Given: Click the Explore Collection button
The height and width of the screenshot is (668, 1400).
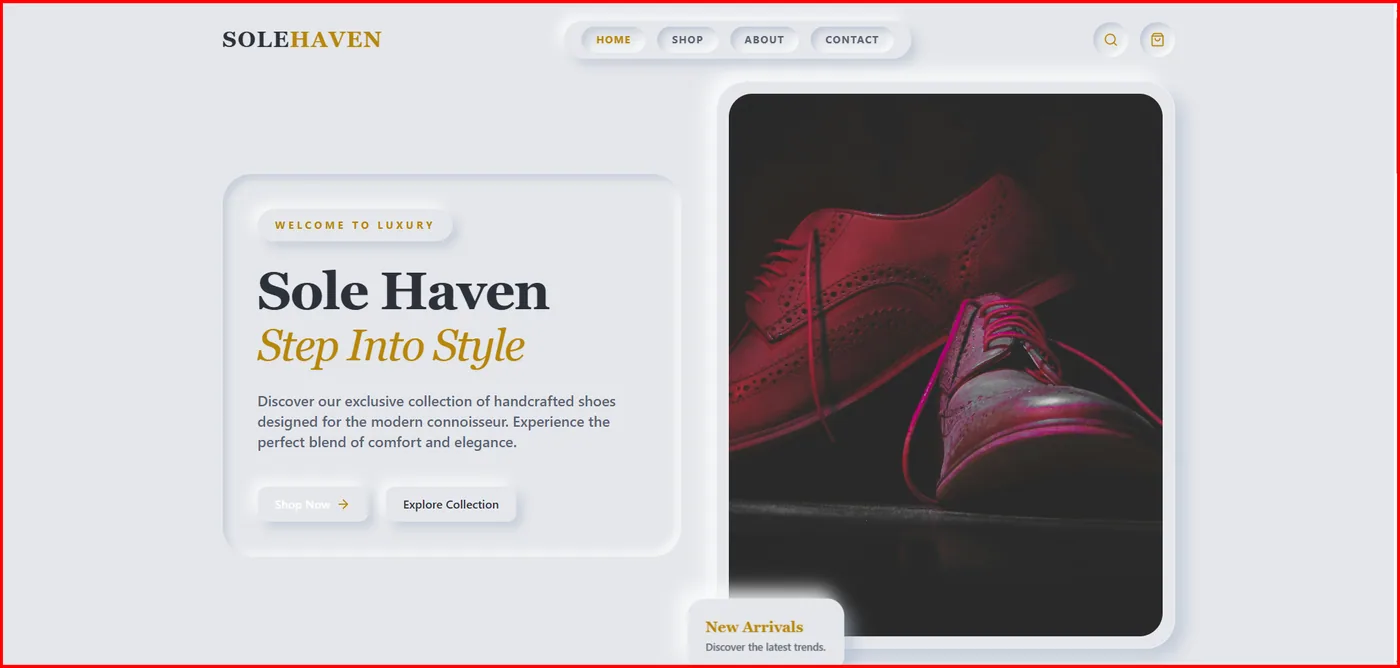Looking at the screenshot, I should point(451,504).
